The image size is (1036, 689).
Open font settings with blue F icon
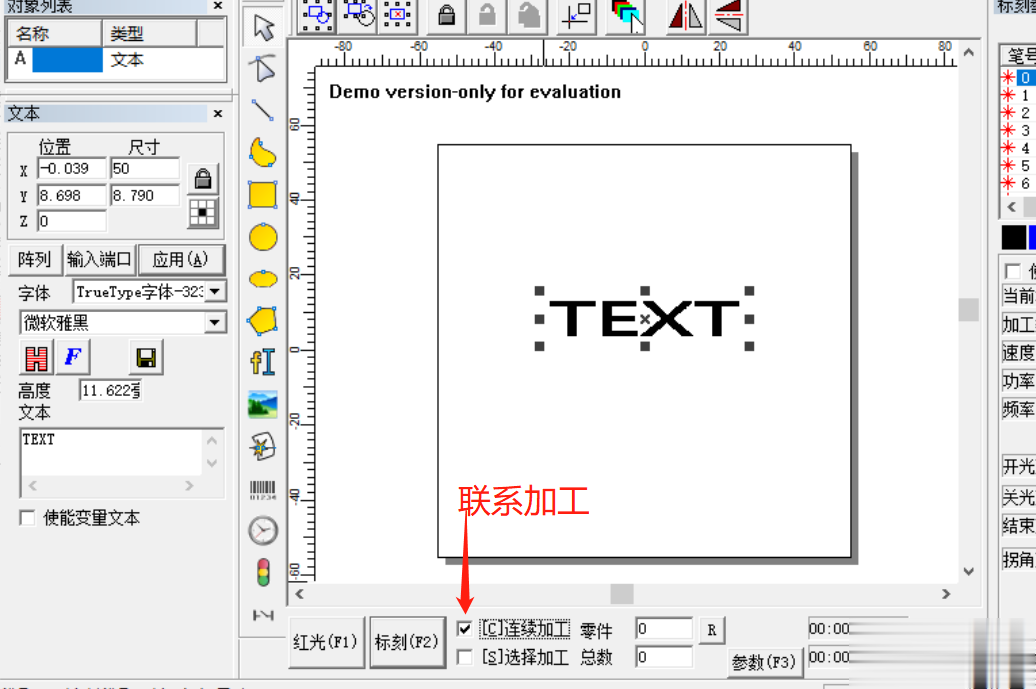(x=73, y=358)
